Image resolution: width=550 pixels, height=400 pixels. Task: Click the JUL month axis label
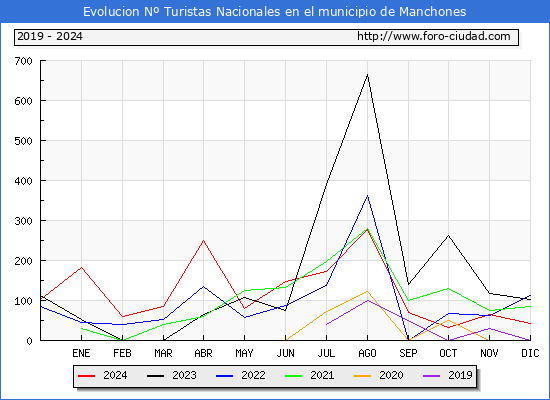tap(326, 353)
